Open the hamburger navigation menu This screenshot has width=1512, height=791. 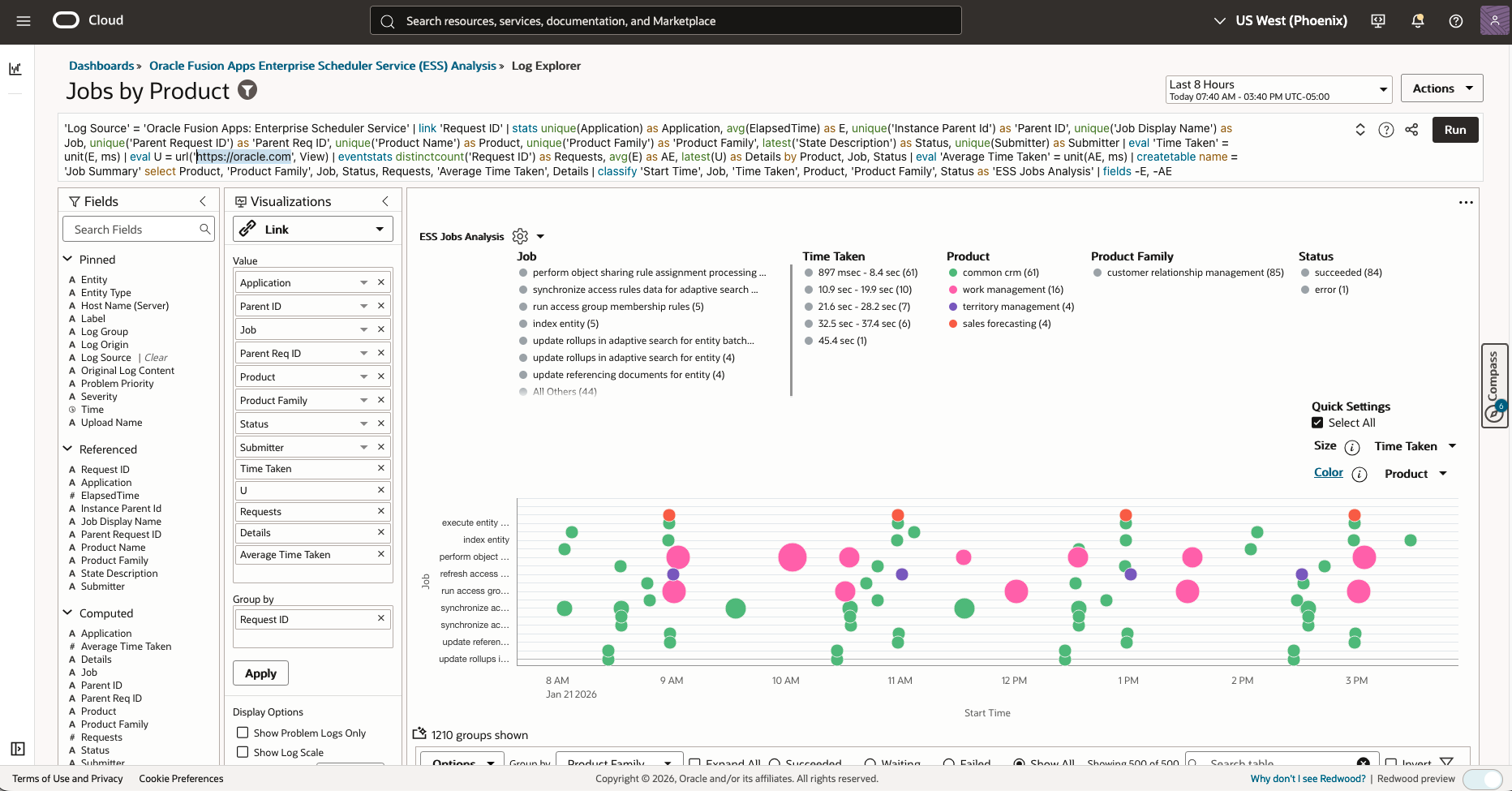pos(24,21)
